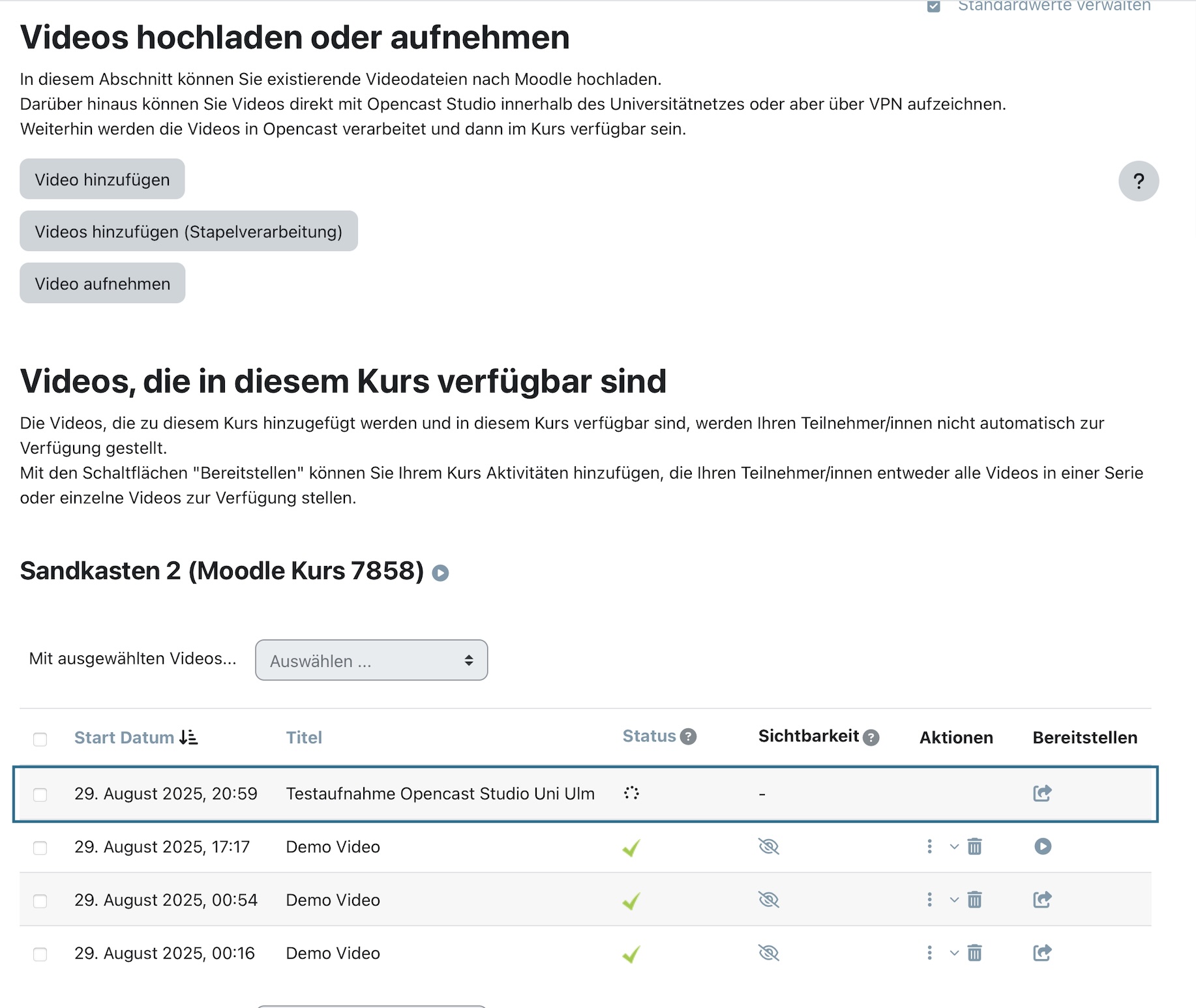Sort table by Titel column
Viewport: 1196px width, 1008px height.
(x=304, y=737)
